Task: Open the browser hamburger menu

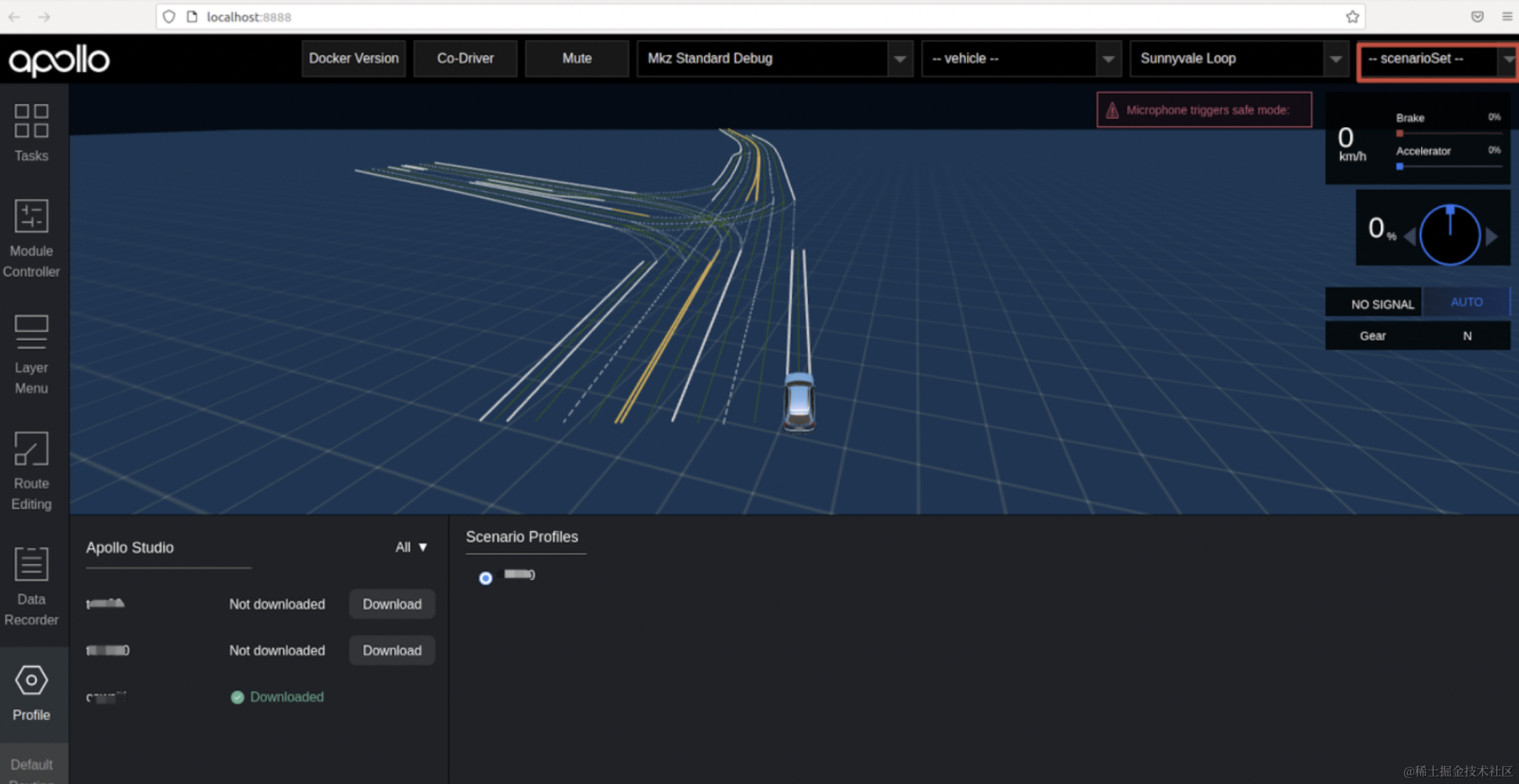Action: pyautogui.click(x=1507, y=16)
